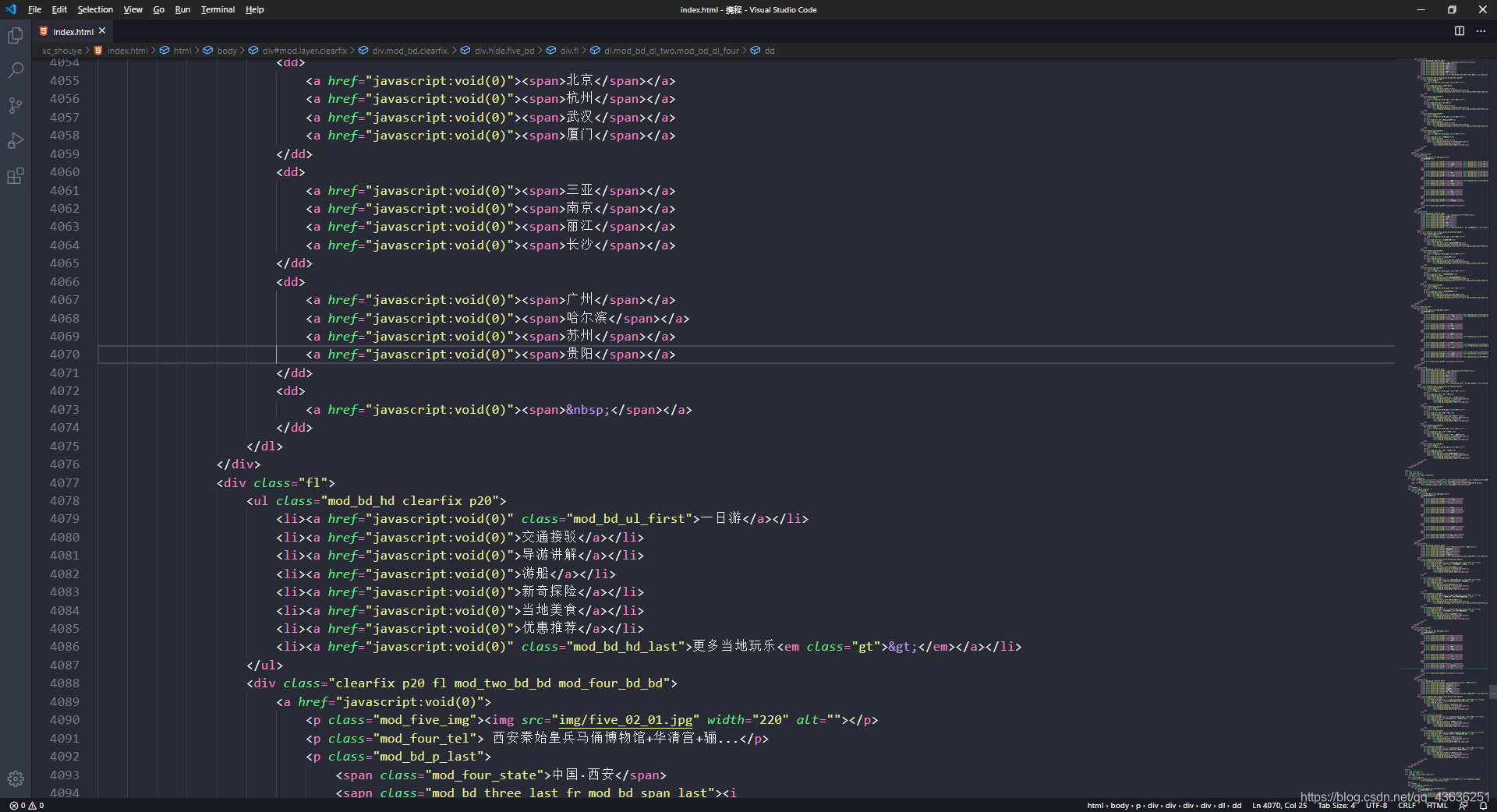Click "mod_bd_hd clearfix p20" class string
1497x812 pixels.
point(409,501)
